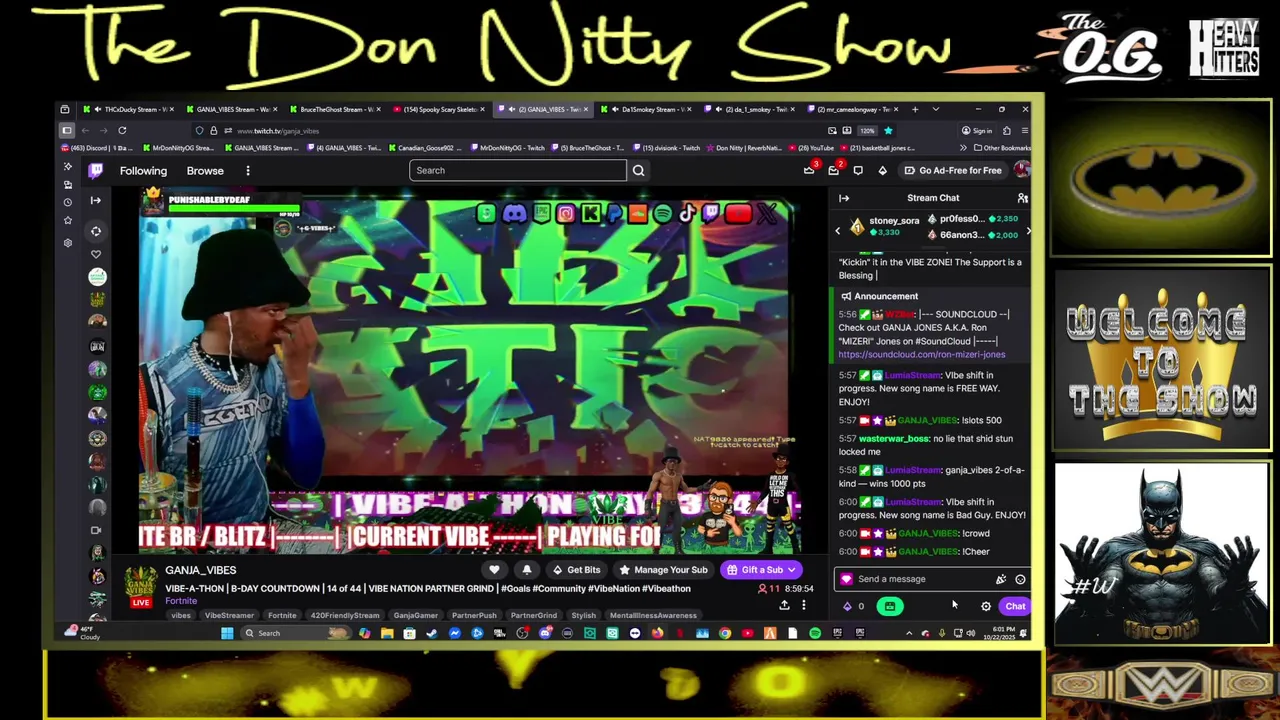Viewport: 1280px width, 720px height.
Task: Reload the page in the browser
Action: [122, 130]
